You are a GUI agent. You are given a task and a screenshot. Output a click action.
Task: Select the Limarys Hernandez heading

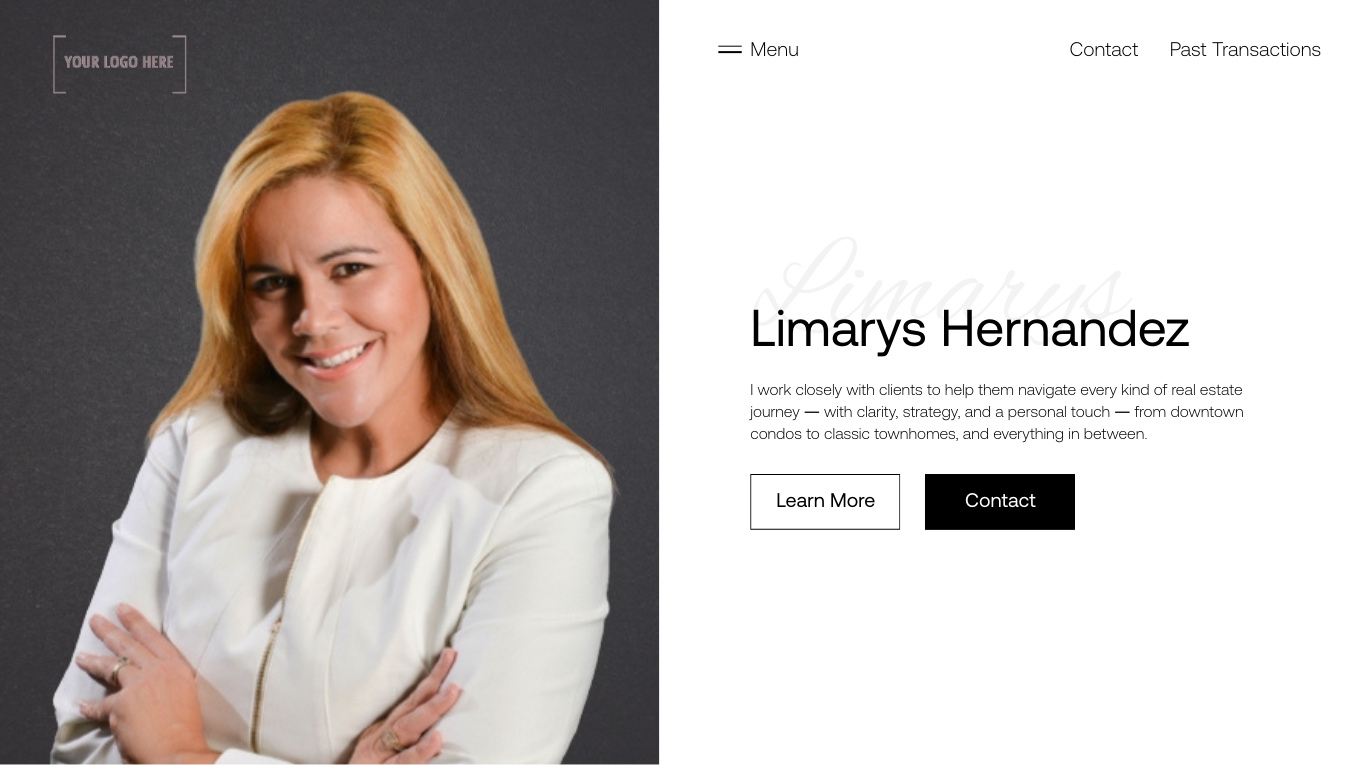[x=969, y=329]
